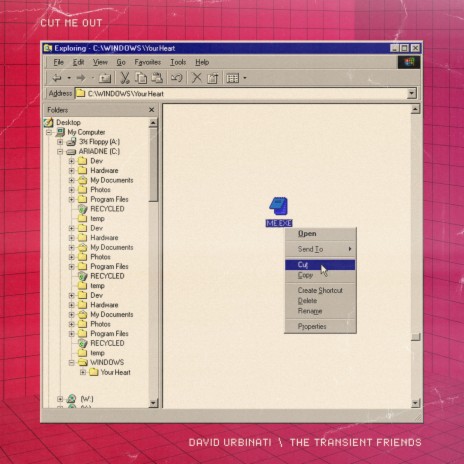This screenshot has height=464, width=464.
Task: Select the 3½ Floppy (A:) drive icon
Action: click(71, 142)
